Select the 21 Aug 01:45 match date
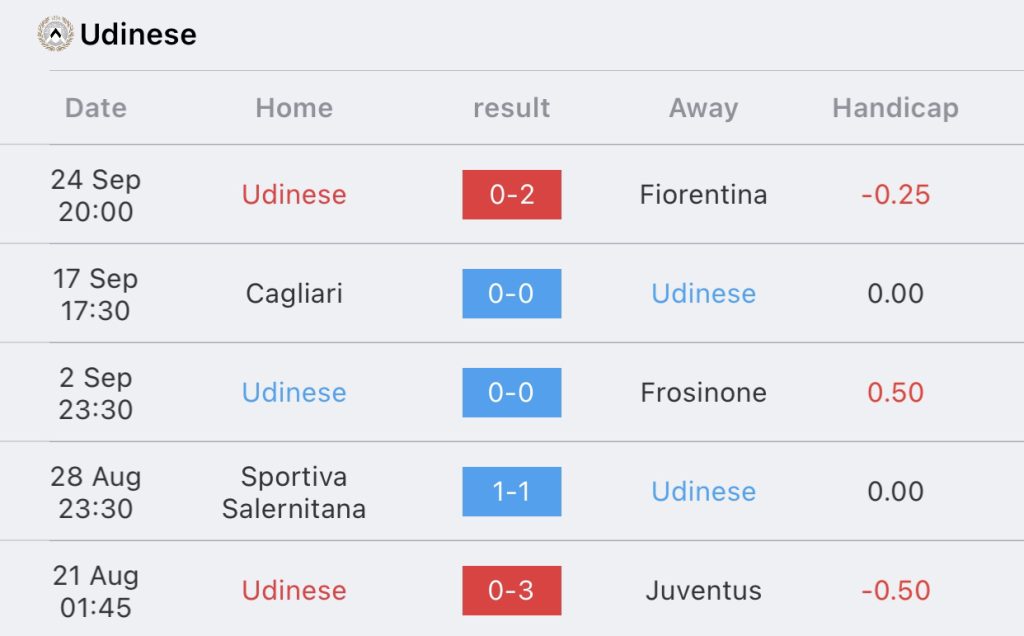The height and width of the screenshot is (636, 1024). [x=96, y=591]
